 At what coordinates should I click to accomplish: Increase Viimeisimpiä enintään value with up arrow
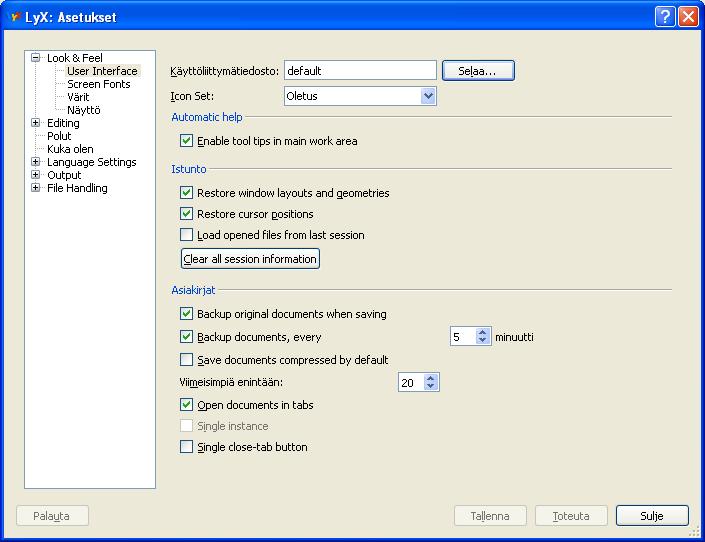[x=431, y=378]
